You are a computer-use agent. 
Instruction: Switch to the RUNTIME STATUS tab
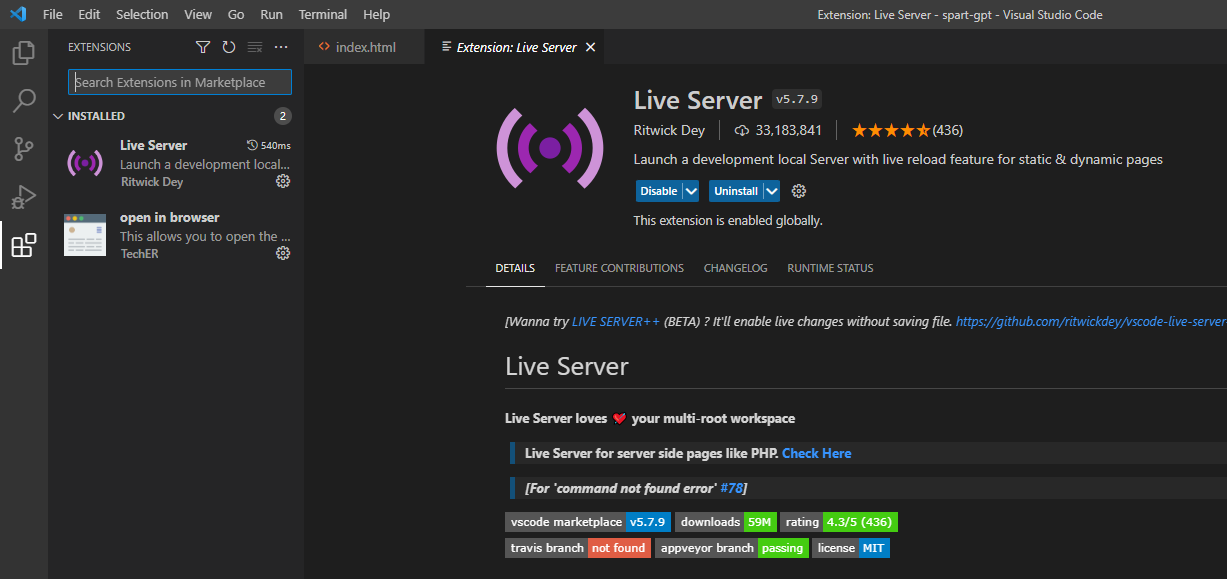830,268
